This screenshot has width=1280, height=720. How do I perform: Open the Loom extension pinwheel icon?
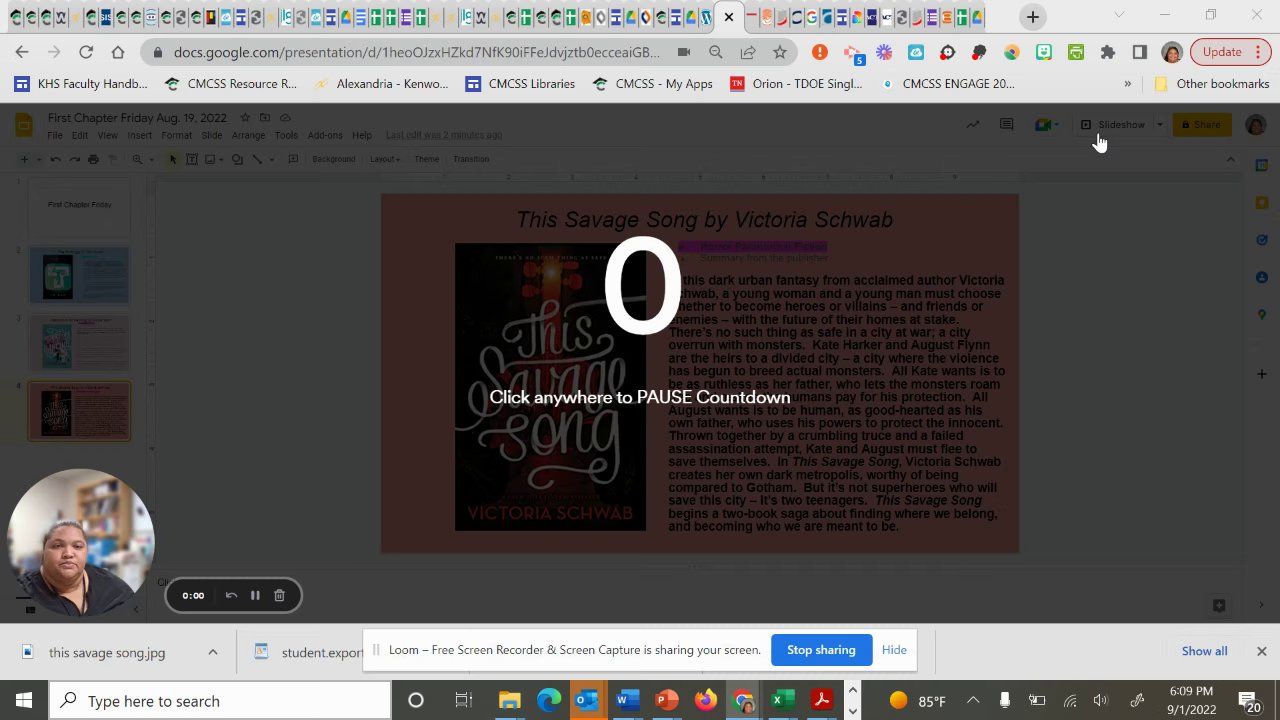click(x=883, y=52)
